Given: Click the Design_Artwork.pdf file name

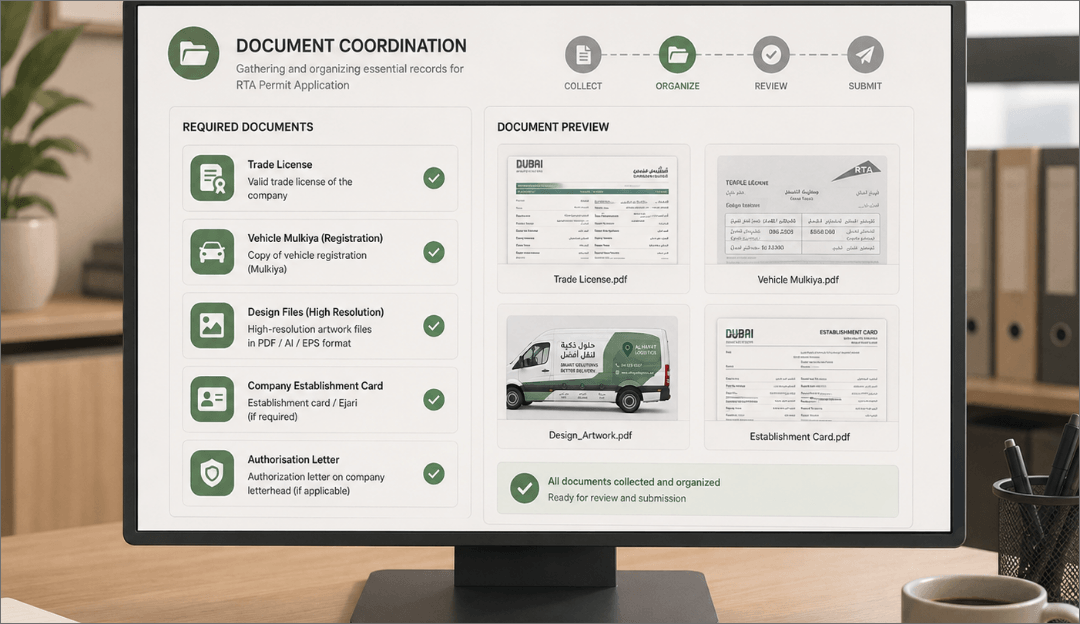Looking at the screenshot, I should [590, 435].
